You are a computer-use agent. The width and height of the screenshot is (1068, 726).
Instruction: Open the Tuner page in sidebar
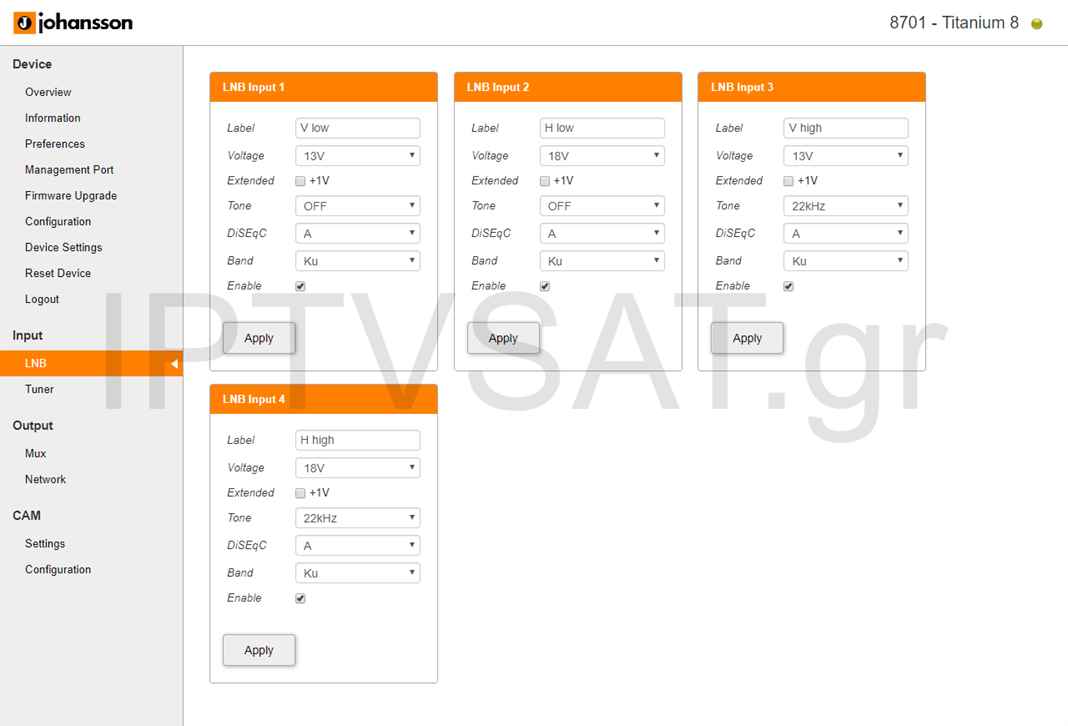coord(40,389)
